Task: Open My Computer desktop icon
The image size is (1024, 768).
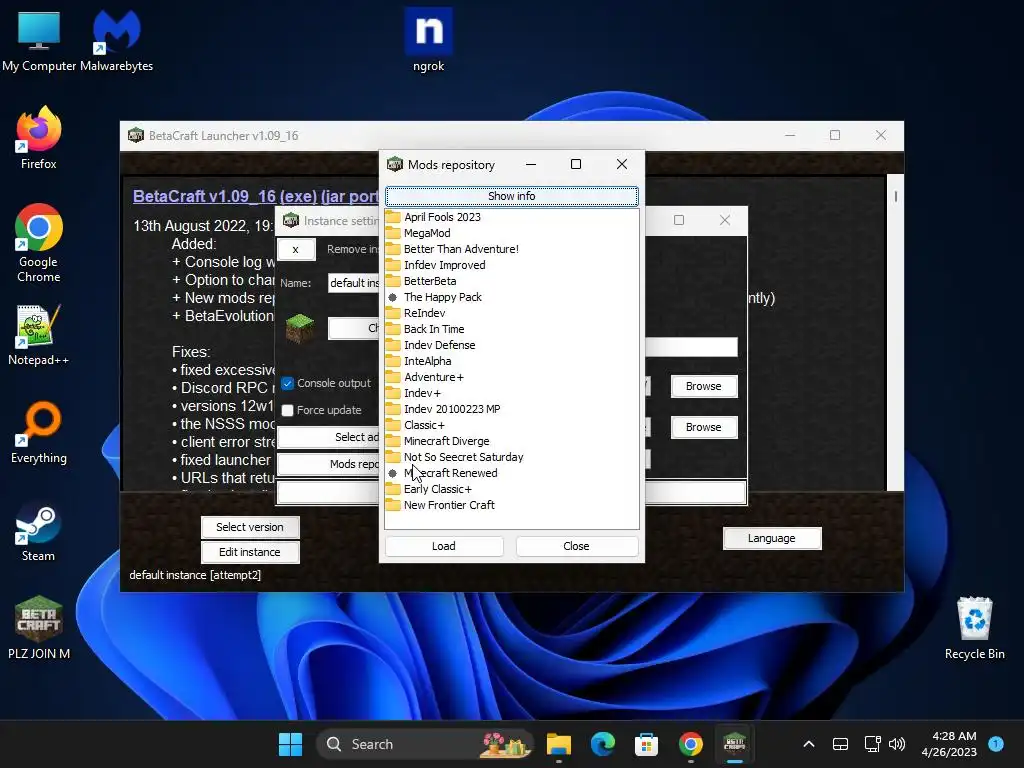Action: [39, 41]
